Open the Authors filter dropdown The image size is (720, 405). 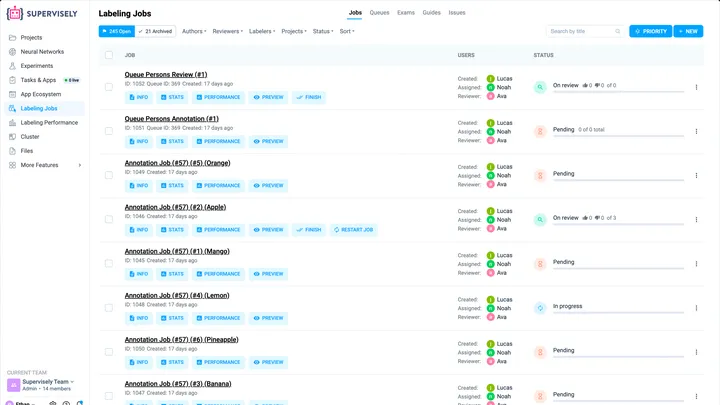pos(194,31)
